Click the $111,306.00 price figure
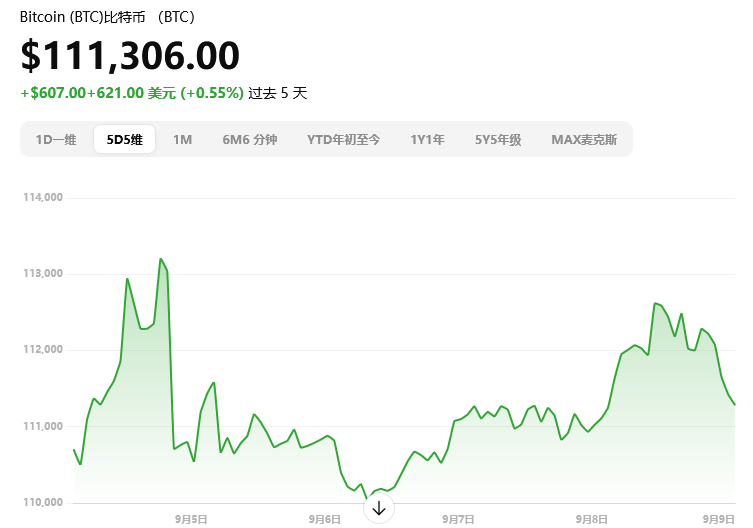The image size is (753, 528). pyautogui.click(x=130, y=56)
